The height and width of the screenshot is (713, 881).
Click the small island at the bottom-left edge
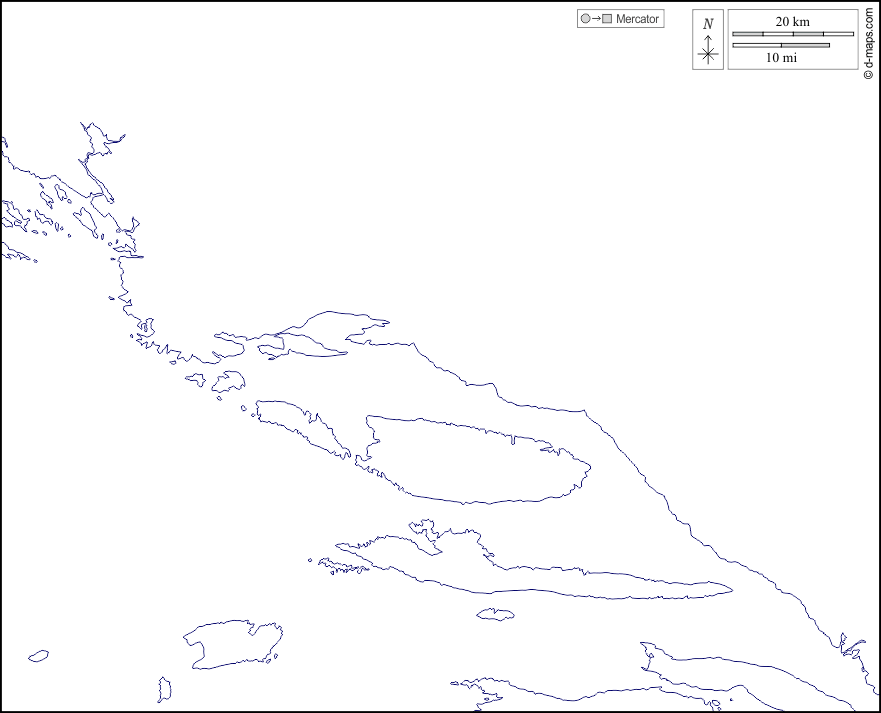pyautogui.click(x=164, y=689)
